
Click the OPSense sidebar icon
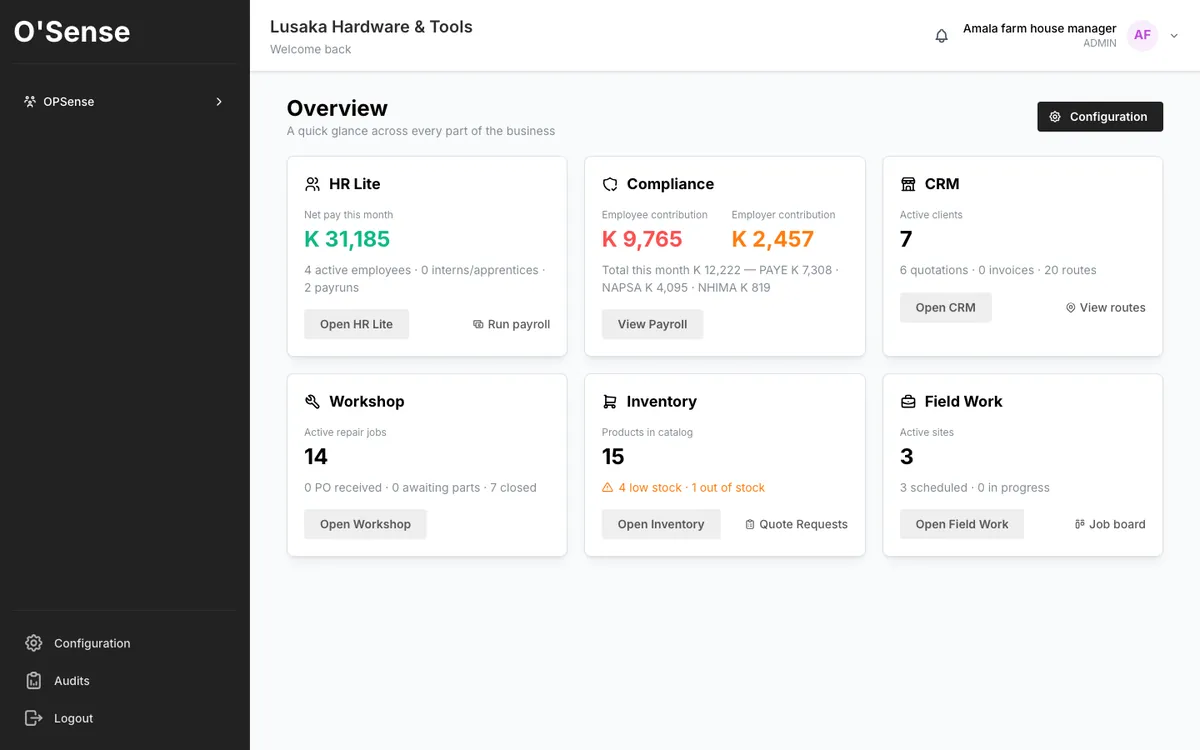click(x=30, y=102)
